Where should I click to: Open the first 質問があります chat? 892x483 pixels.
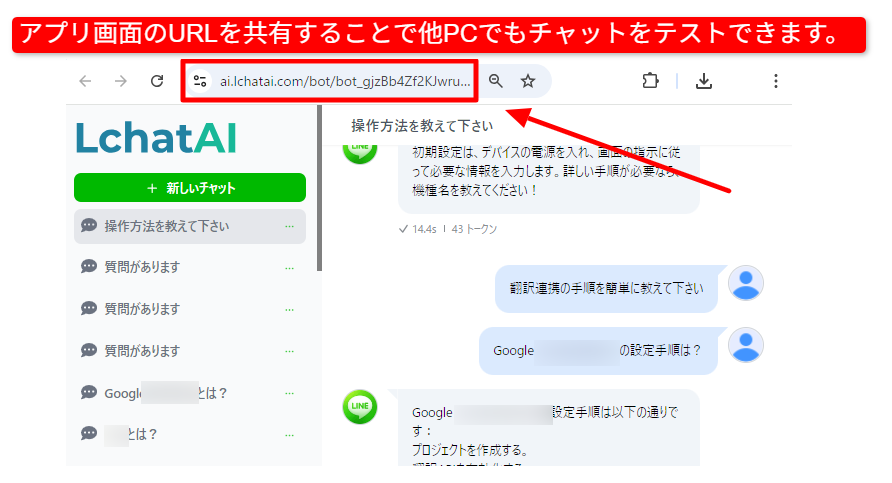142,267
